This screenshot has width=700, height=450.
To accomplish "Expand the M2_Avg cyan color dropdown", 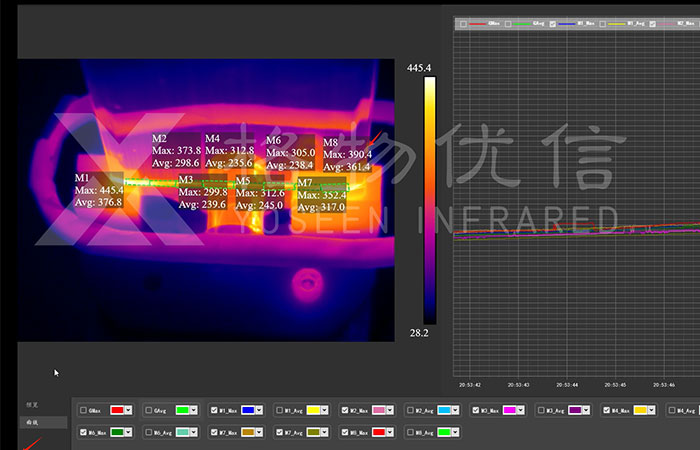I will click(454, 410).
